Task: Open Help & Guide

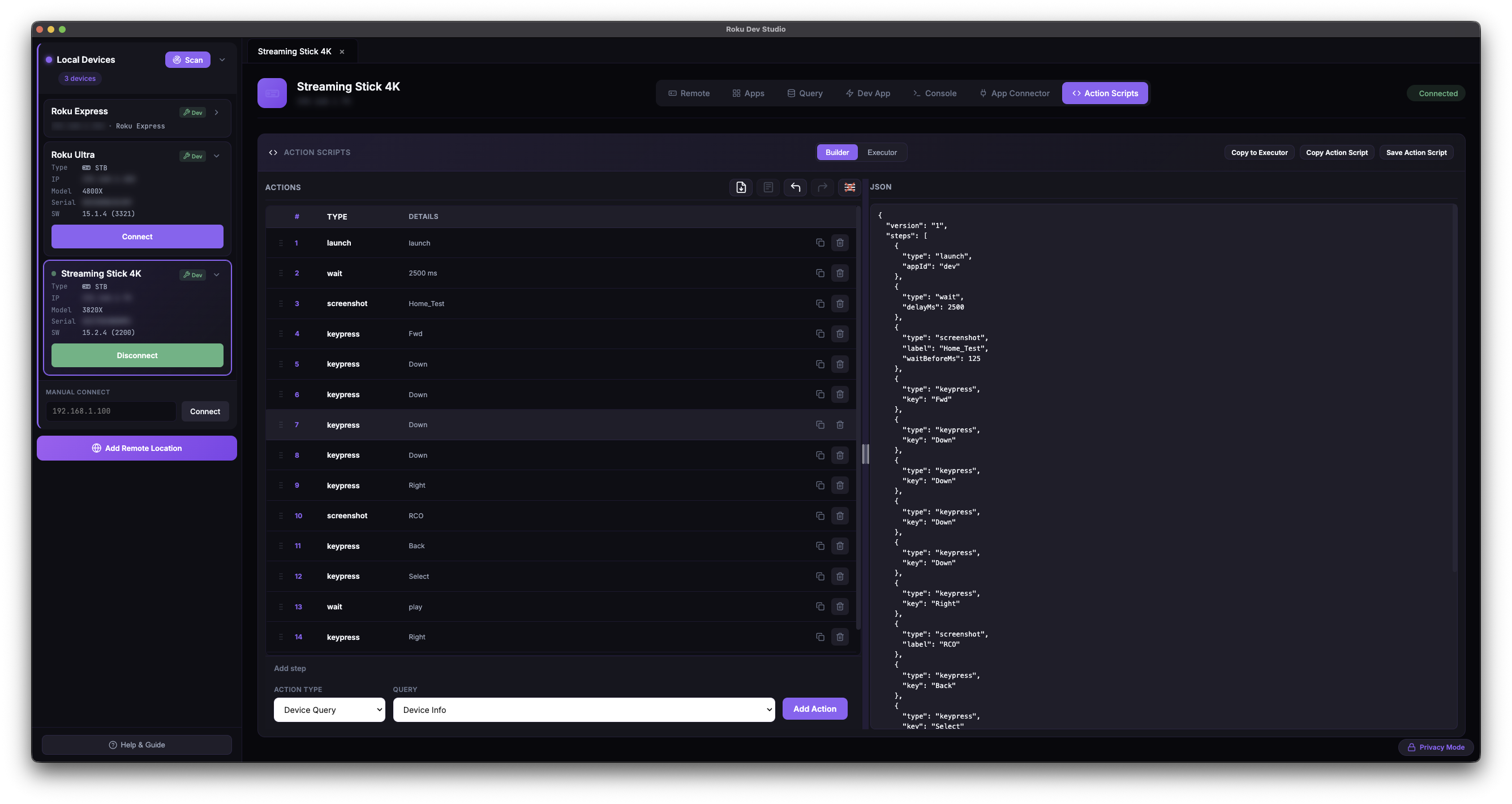Action: click(x=137, y=745)
